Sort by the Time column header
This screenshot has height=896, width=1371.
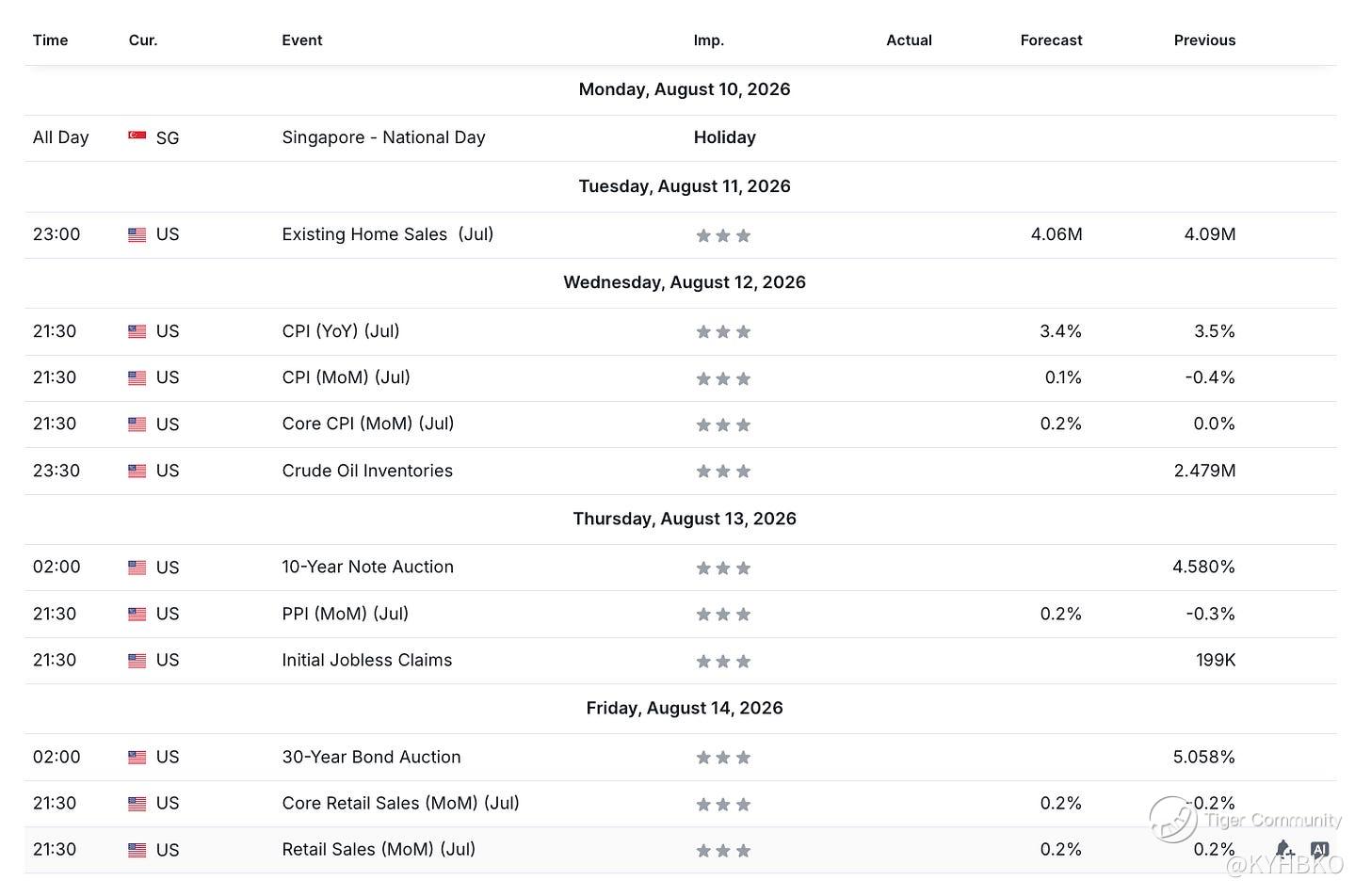pyautogui.click(x=51, y=40)
